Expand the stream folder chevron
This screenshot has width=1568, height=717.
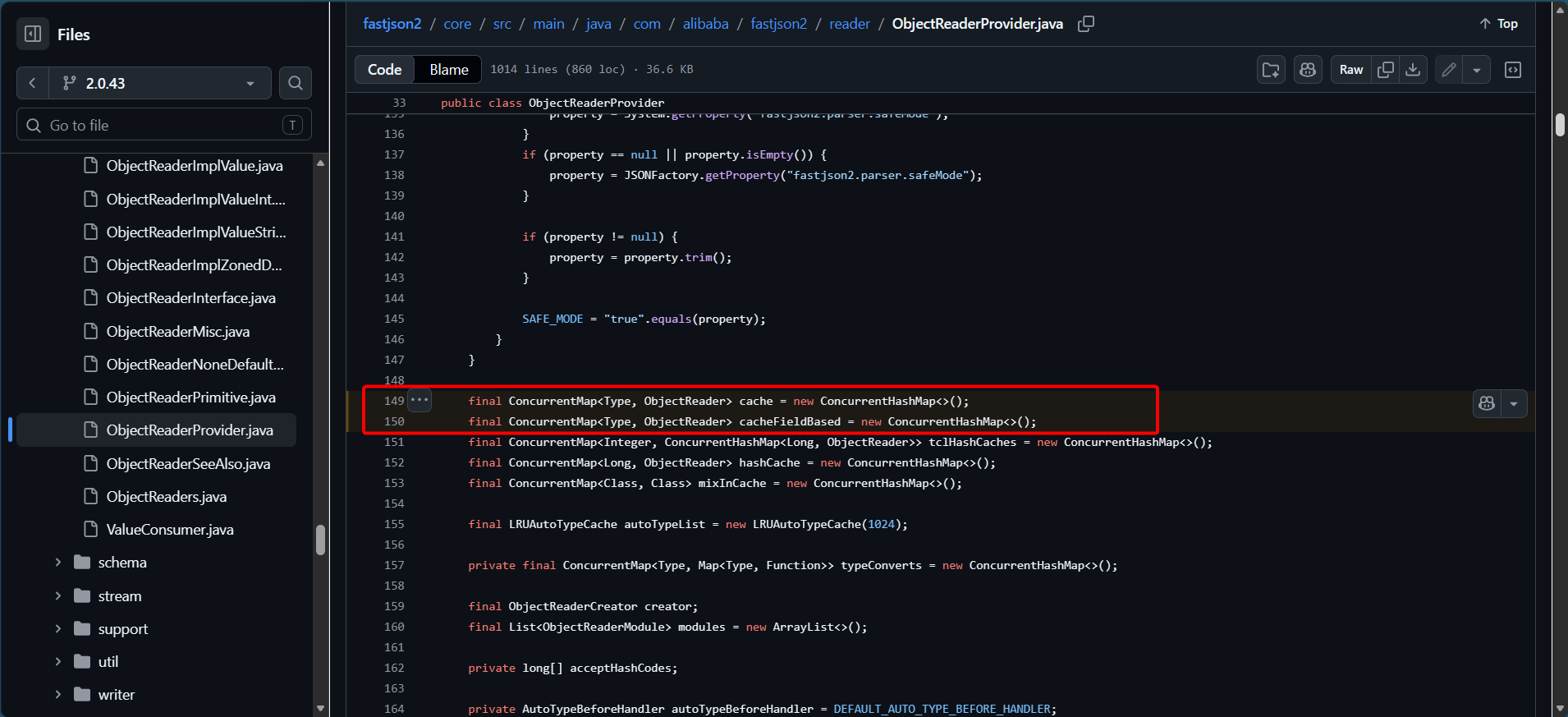[58, 595]
